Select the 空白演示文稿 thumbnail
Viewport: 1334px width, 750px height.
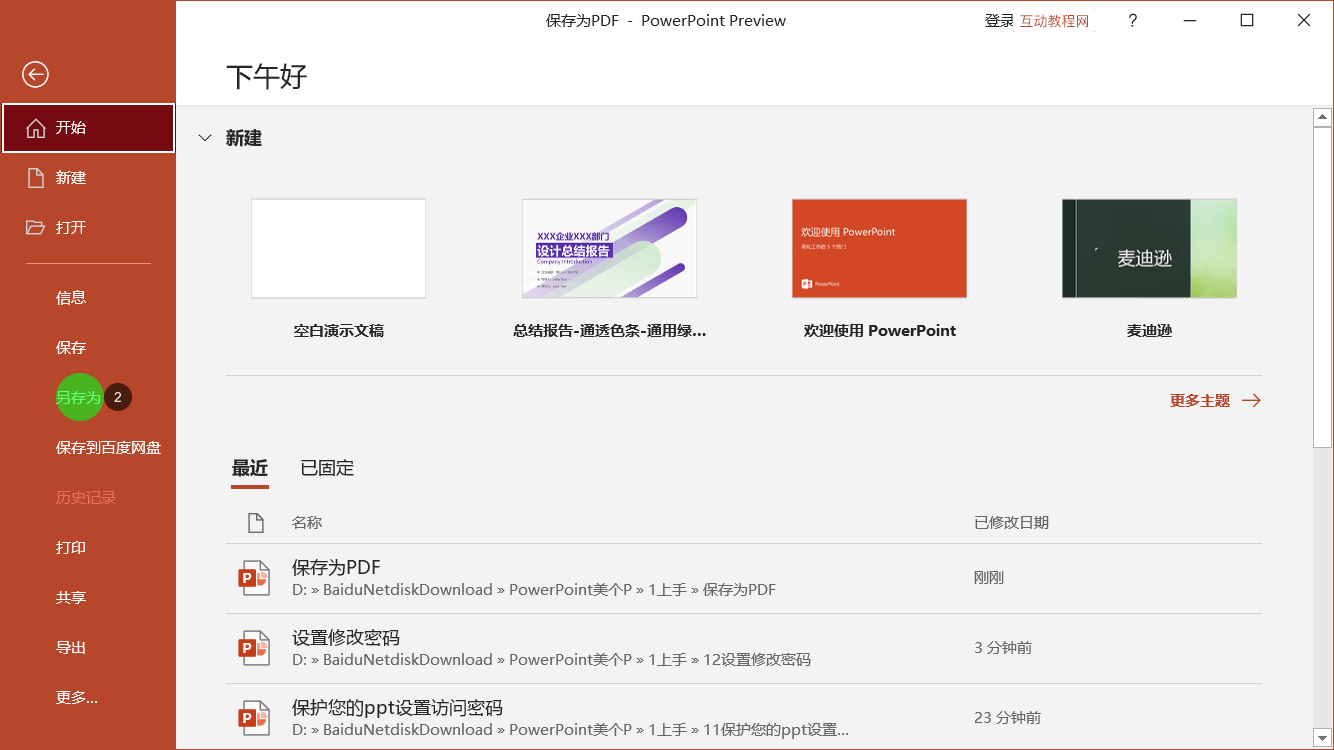click(338, 248)
